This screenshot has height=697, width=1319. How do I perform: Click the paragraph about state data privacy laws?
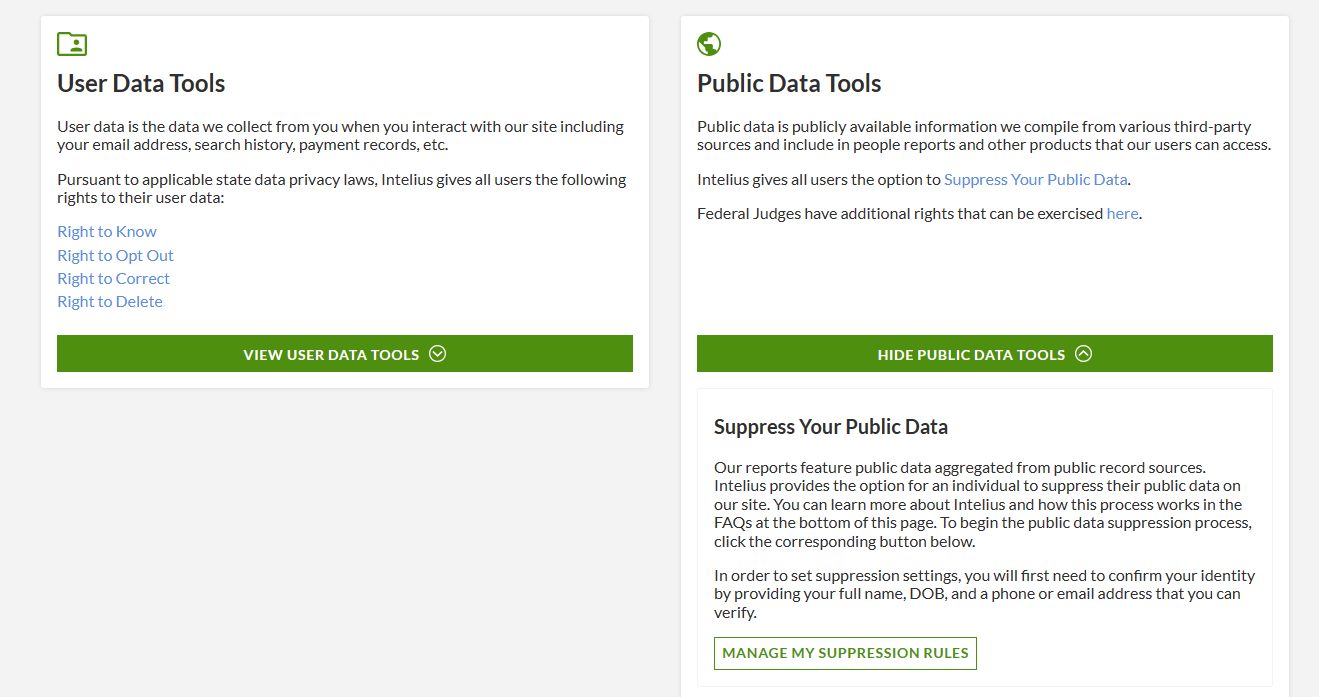coord(340,189)
